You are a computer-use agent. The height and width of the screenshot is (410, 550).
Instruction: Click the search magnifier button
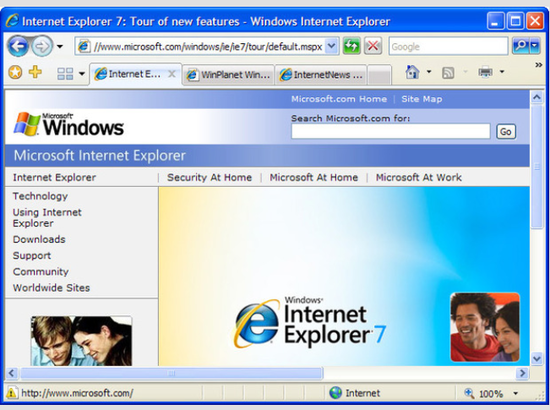(521, 46)
